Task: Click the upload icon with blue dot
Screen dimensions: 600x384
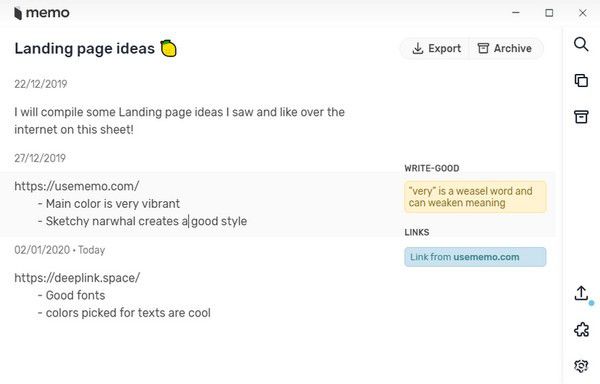Action: click(x=581, y=294)
